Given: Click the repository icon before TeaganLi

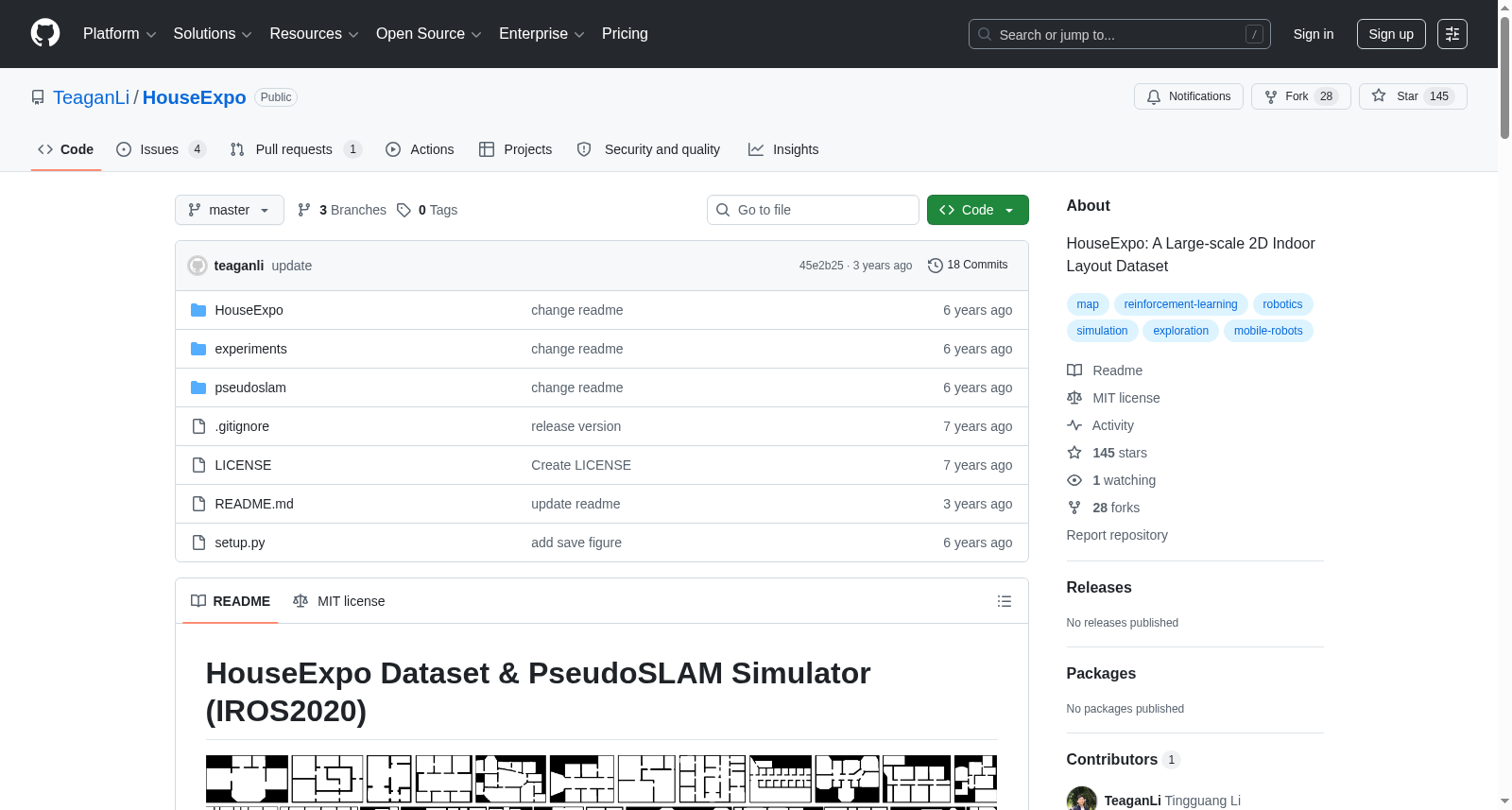Looking at the screenshot, I should pyautogui.click(x=38, y=97).
